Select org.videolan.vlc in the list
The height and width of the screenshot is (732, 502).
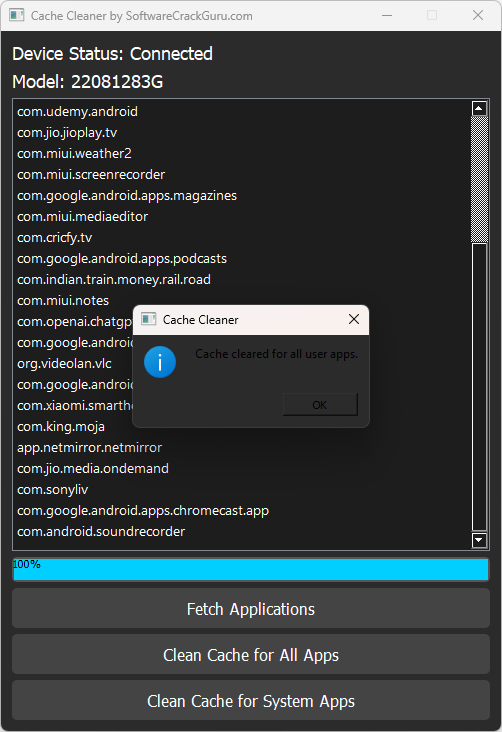coord(64,364)
